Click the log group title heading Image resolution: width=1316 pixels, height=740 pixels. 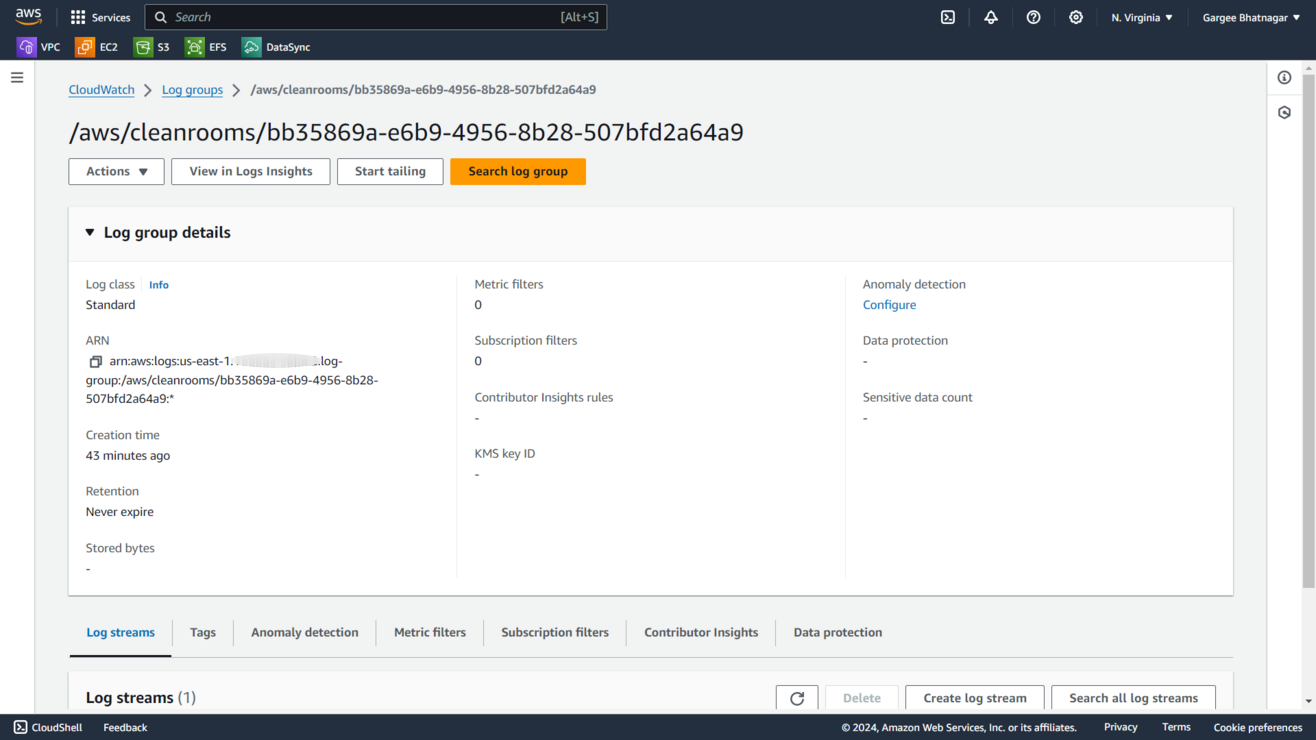tap(406, 132)
